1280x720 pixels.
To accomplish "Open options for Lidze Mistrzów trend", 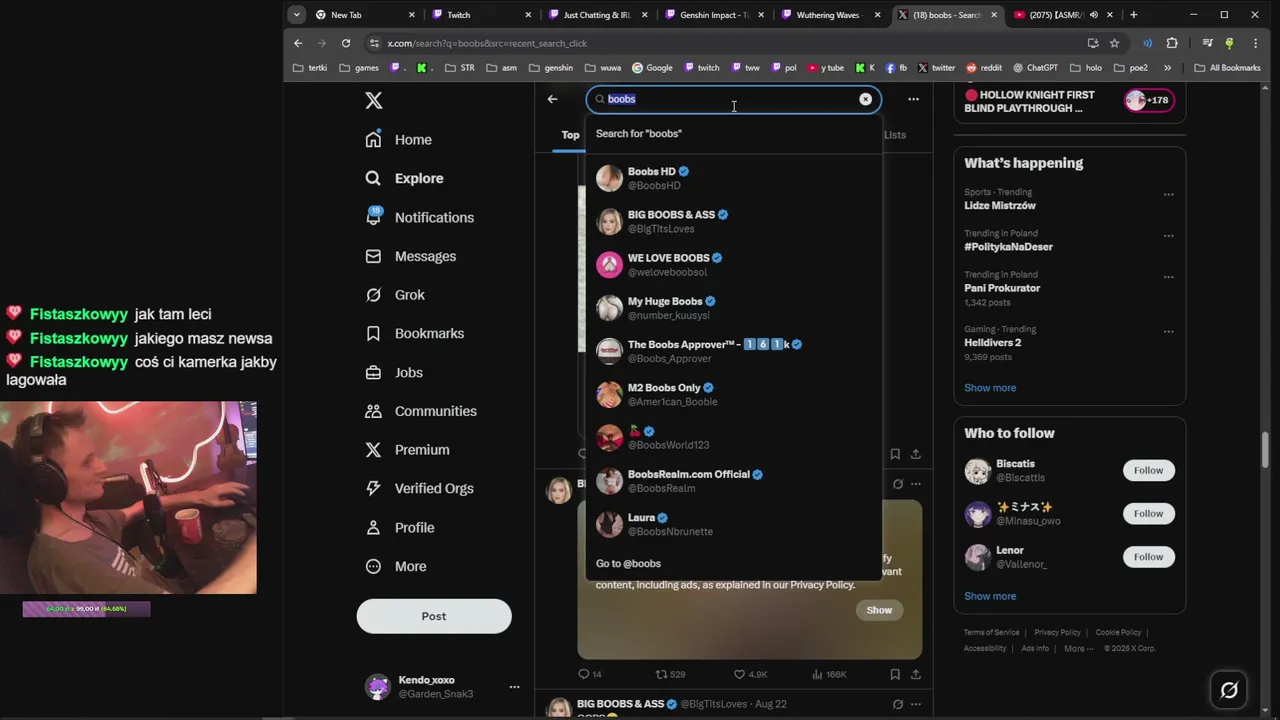I will click(1168, 195).
